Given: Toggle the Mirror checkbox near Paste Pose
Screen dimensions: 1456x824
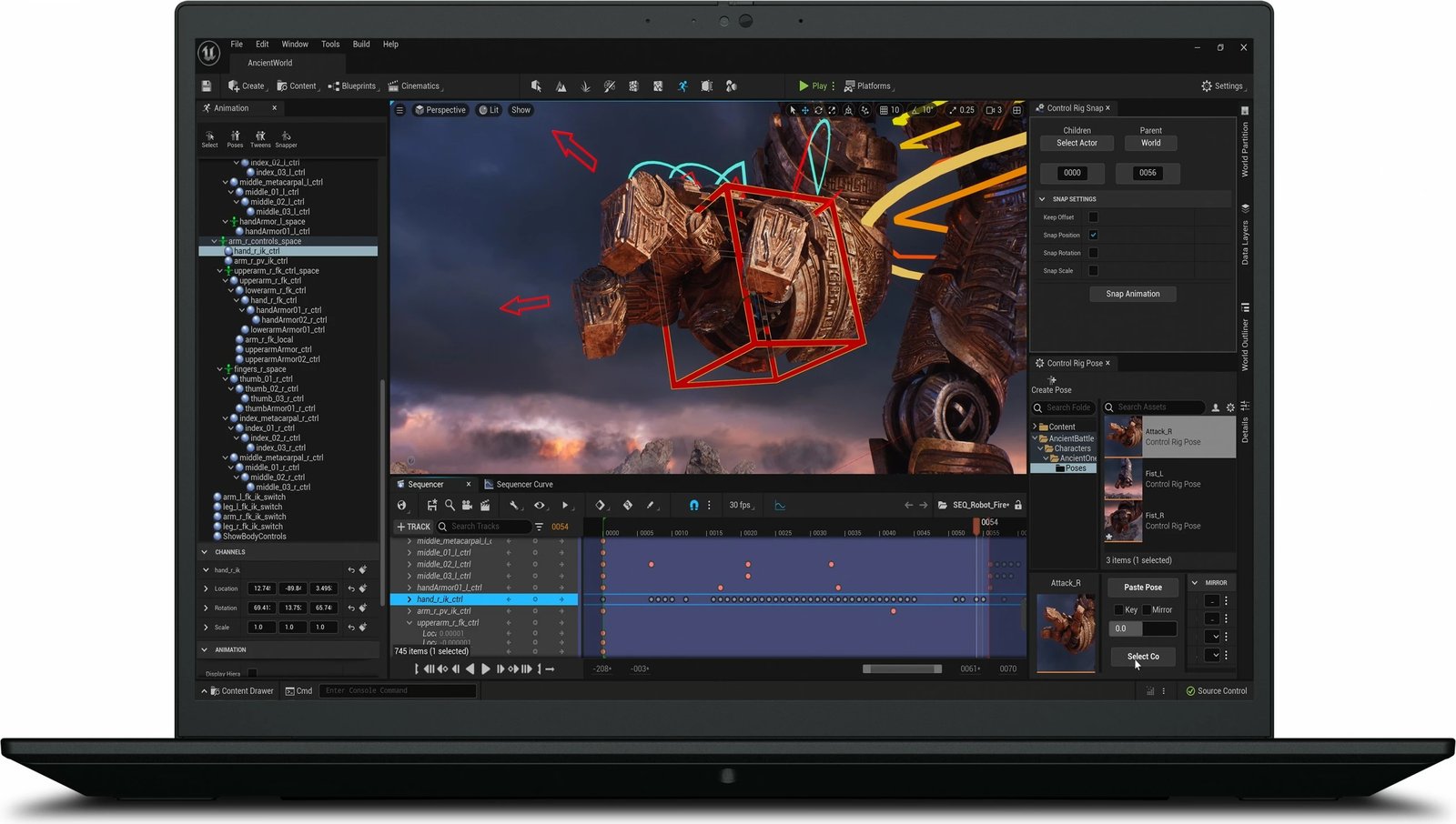Looking at the screenshot, I should coord(1147,609).
